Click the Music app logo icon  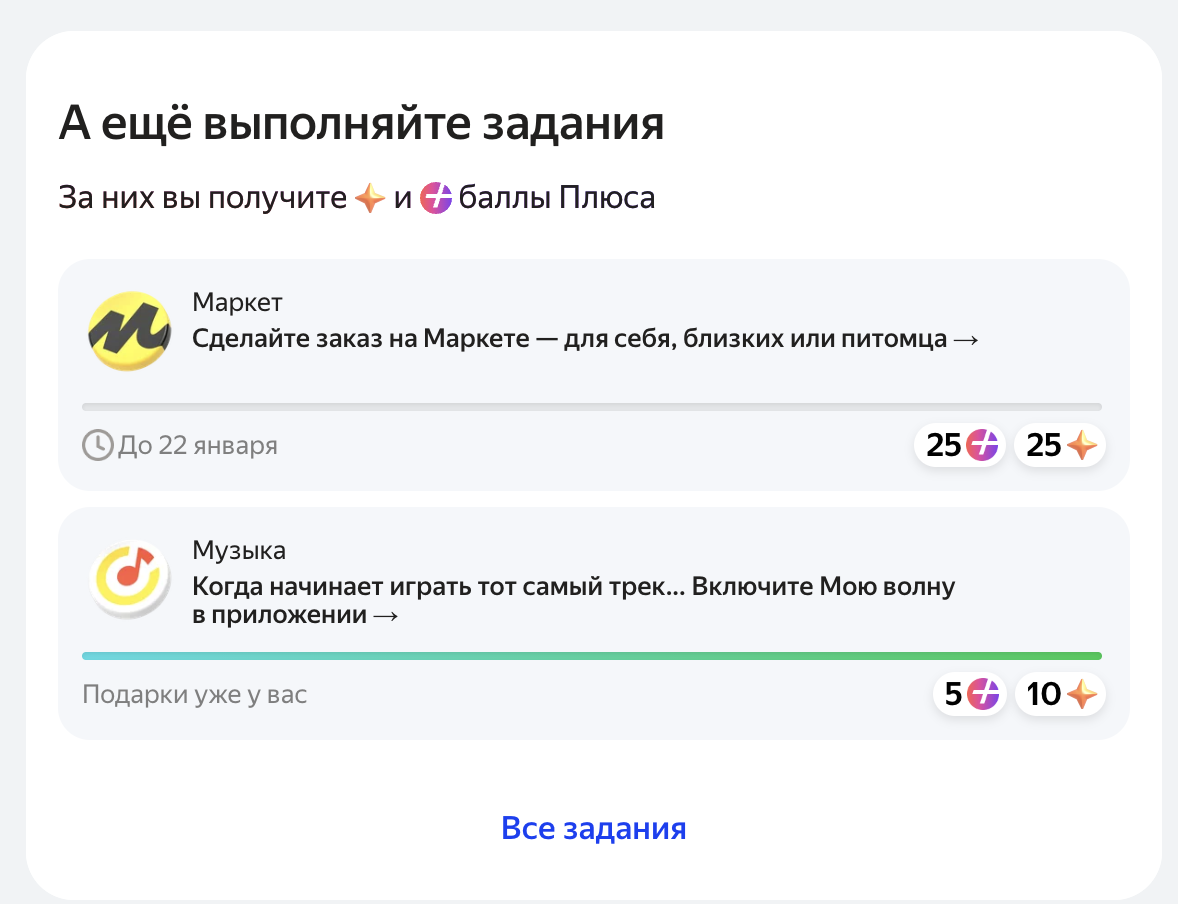[x=129, y=579]
